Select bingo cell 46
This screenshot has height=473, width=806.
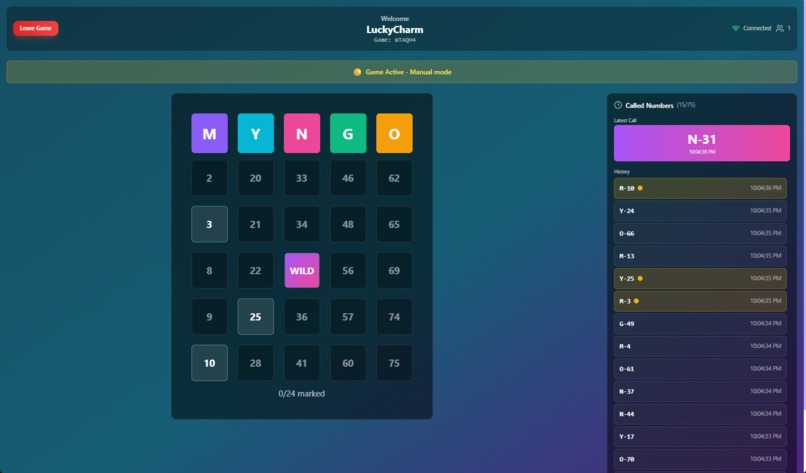click(348, 178)
